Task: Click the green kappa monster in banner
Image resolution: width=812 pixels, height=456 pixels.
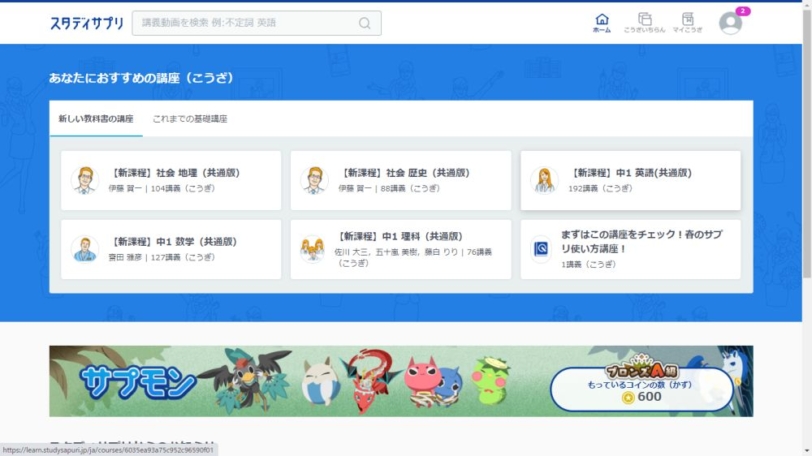Action: pyautogui.click(x=490, y=381)
